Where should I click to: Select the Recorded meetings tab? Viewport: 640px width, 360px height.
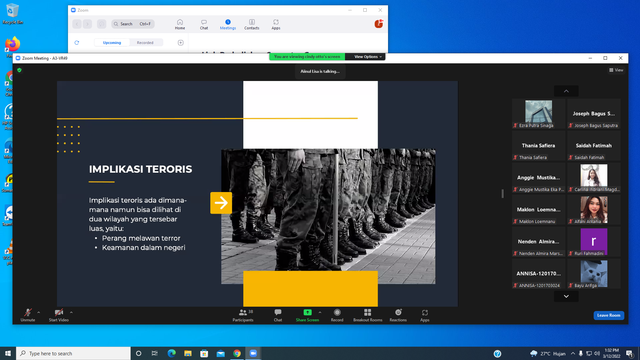[145, 42]
